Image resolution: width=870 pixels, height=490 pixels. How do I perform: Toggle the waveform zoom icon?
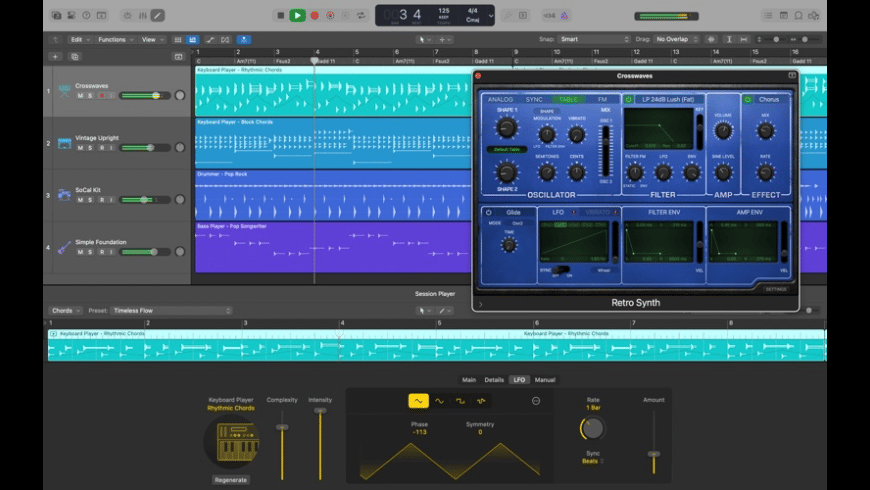pyautogui.click(x=711, y=39)
